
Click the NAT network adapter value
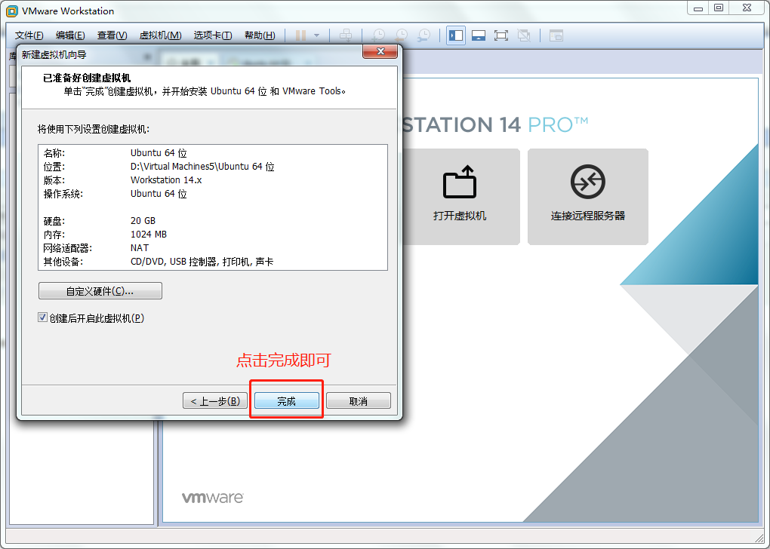139,248
